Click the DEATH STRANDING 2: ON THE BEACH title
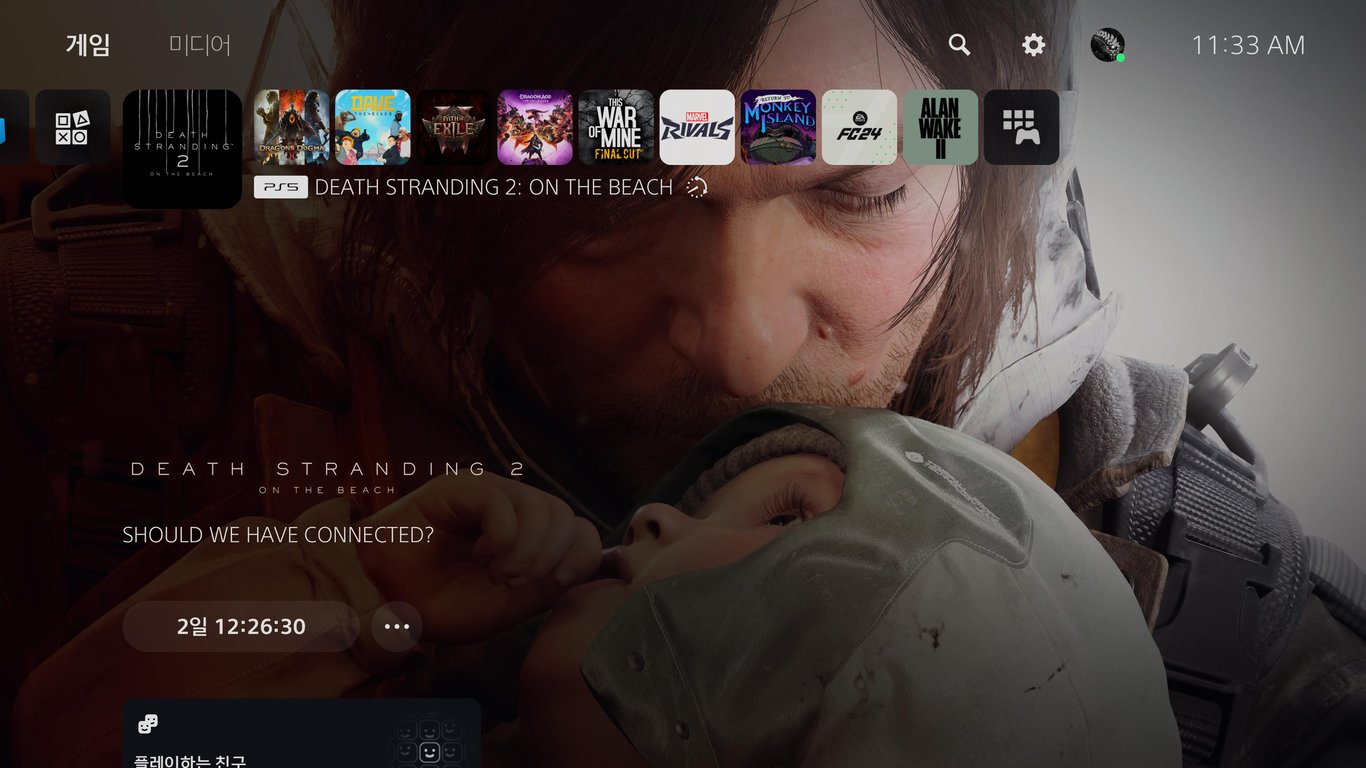This screenshot has width=1366, height=768. (x=494, y=187)
